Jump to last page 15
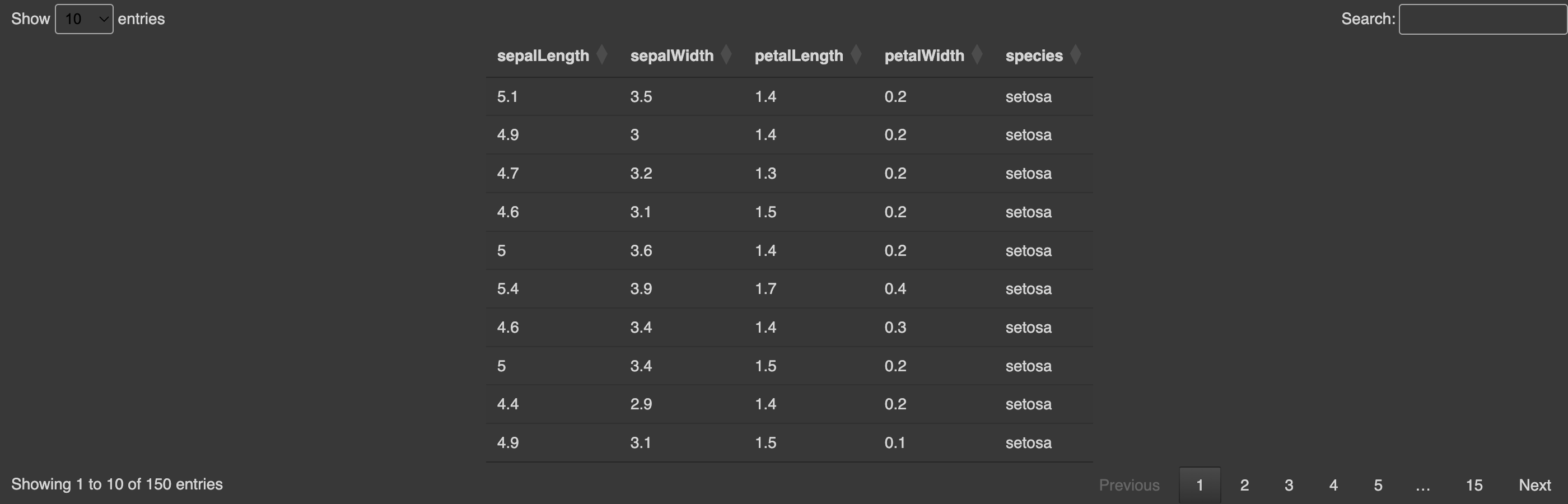This screenshot has height=504, width=1568. pos(1474,485)
